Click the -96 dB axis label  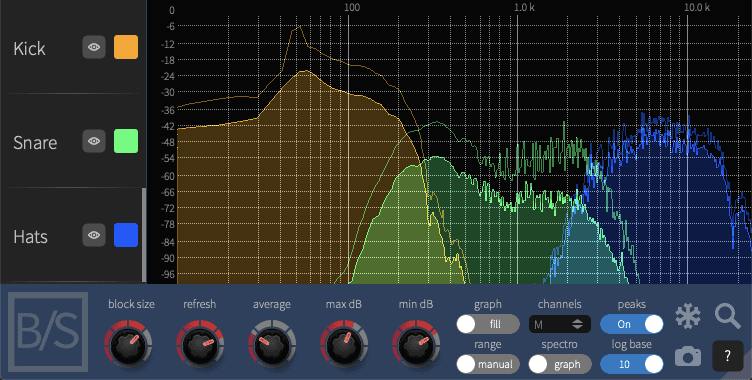pos(168,274)
